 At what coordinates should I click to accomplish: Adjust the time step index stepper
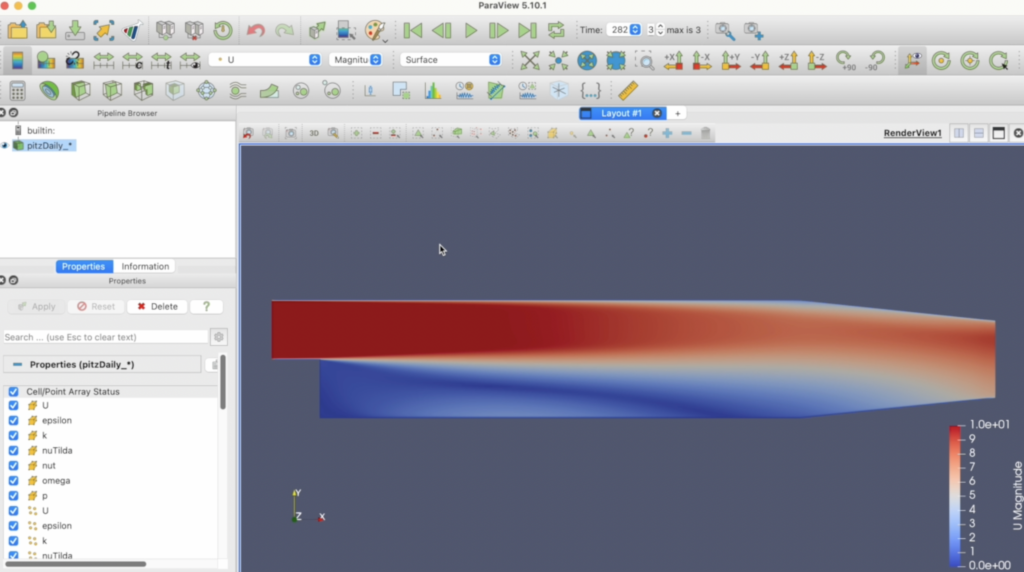click(660, 30)
